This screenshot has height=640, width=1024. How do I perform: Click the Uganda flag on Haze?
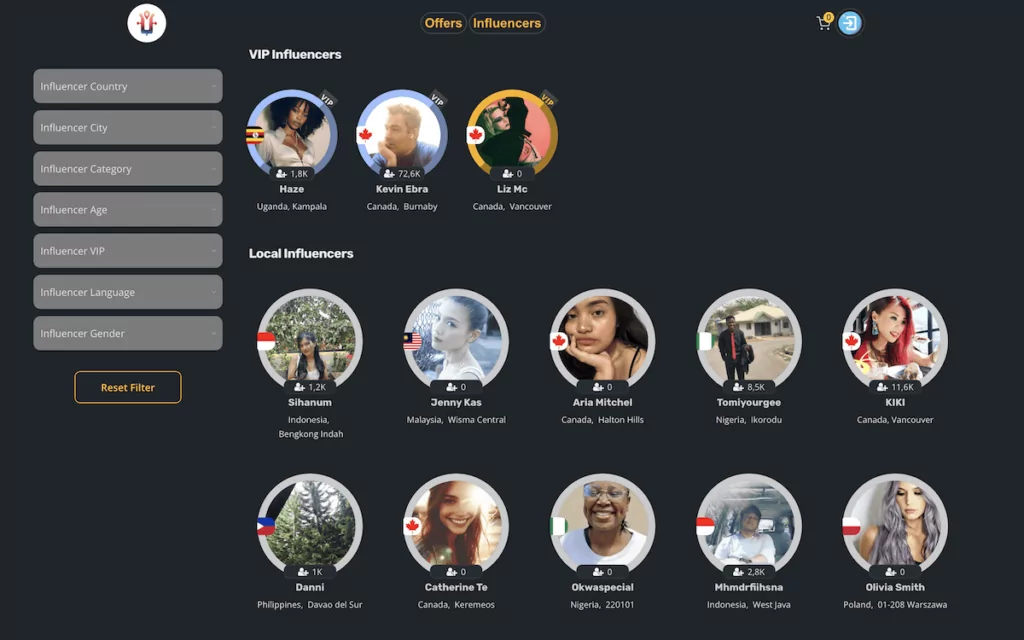255,135
